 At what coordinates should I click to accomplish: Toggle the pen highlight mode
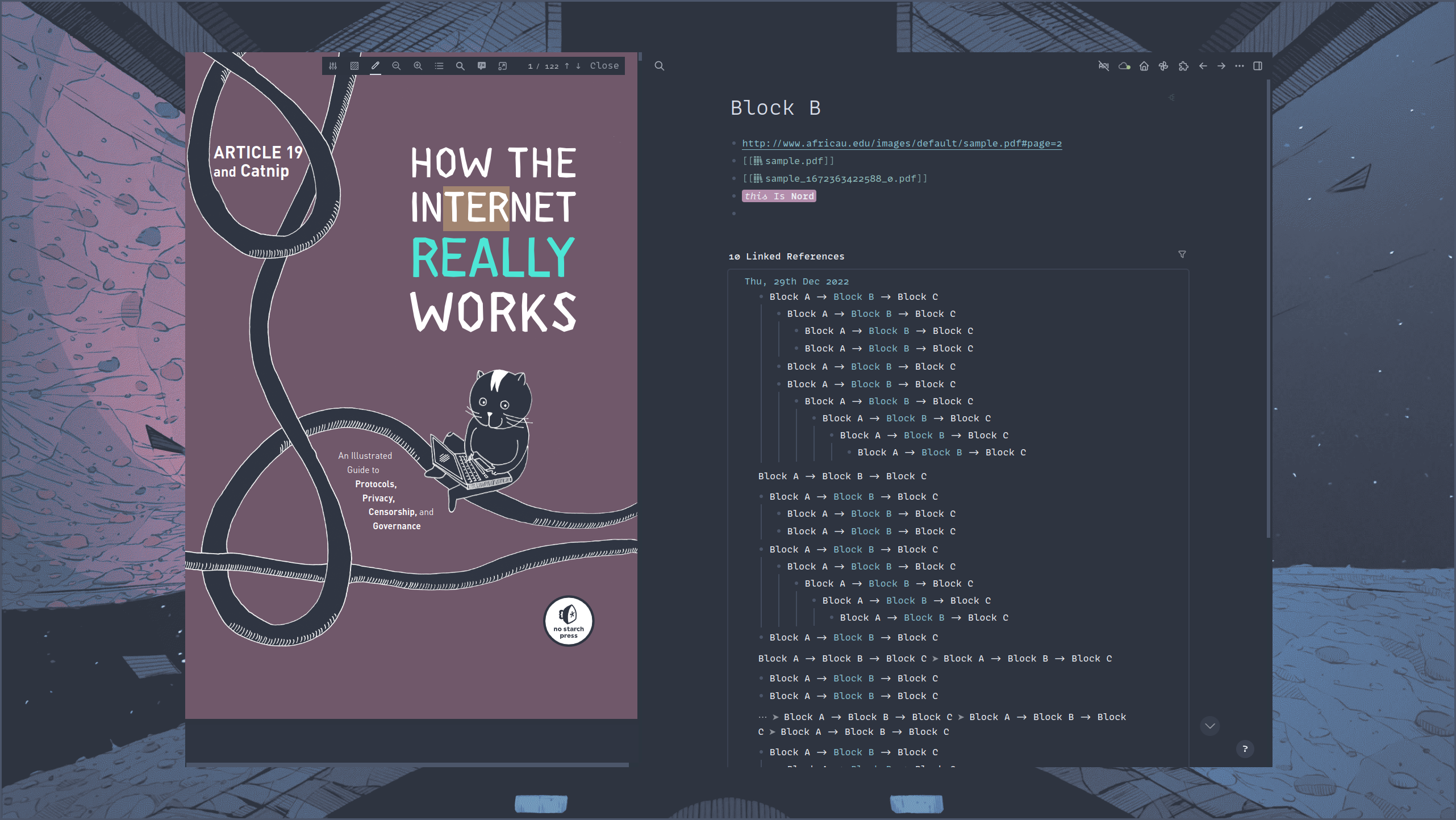point(376,66)
